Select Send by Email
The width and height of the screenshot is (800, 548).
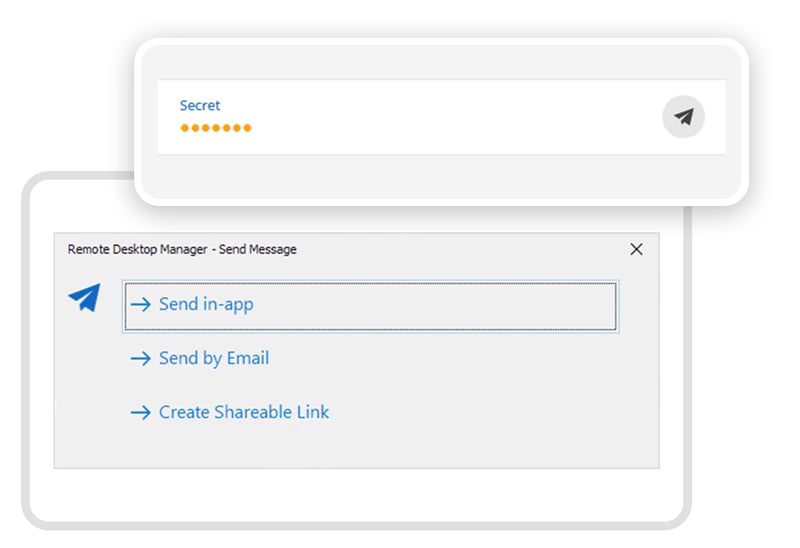pyautogui.click(x=214, y=358)
